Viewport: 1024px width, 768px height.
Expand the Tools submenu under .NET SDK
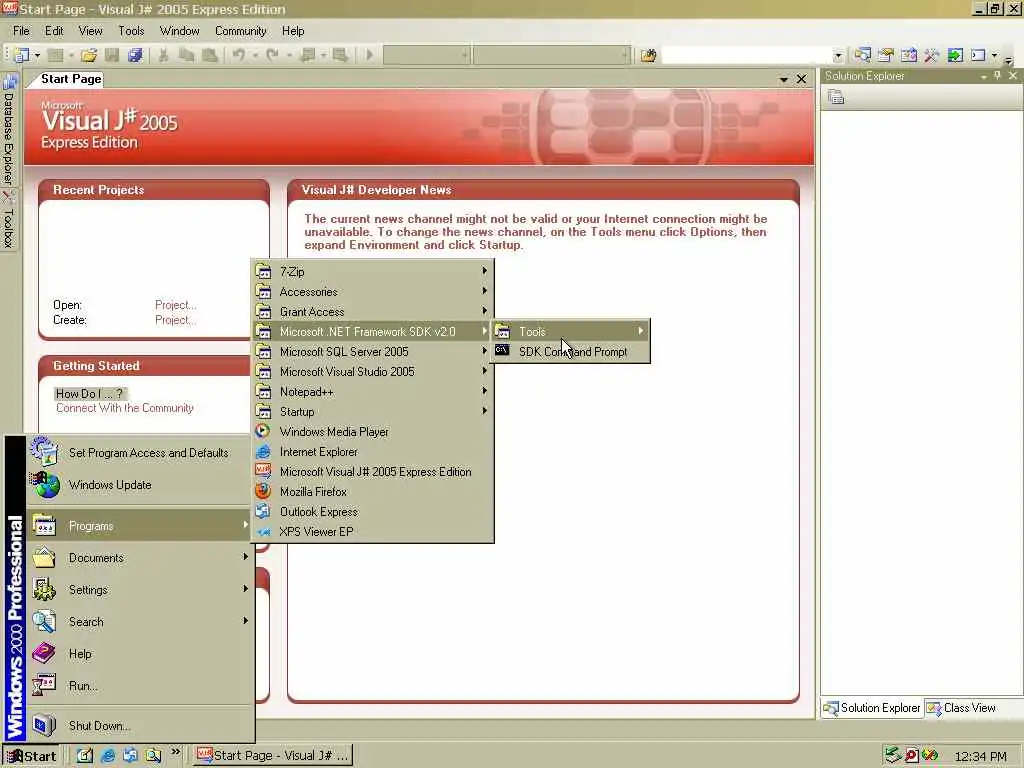coord(571,332)
